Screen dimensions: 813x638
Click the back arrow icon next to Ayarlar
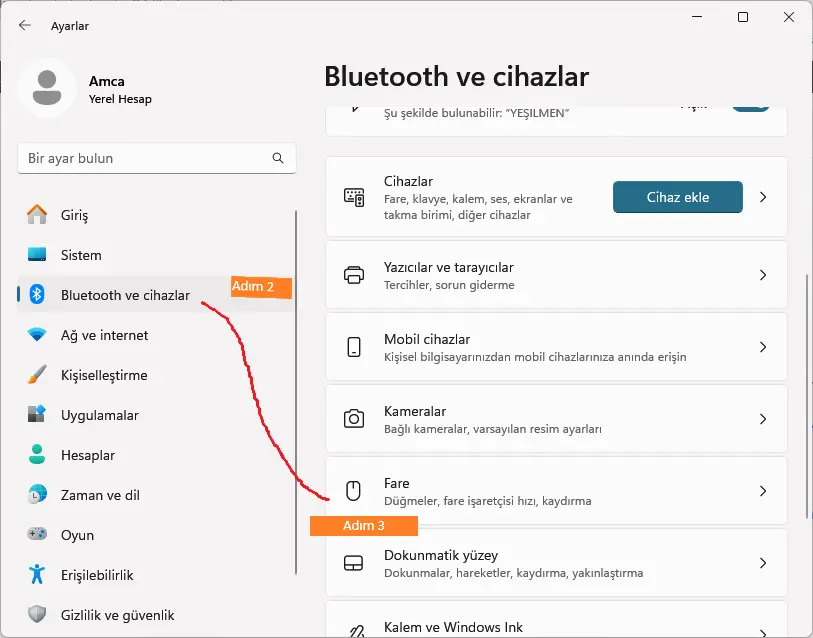click(24, 25)
